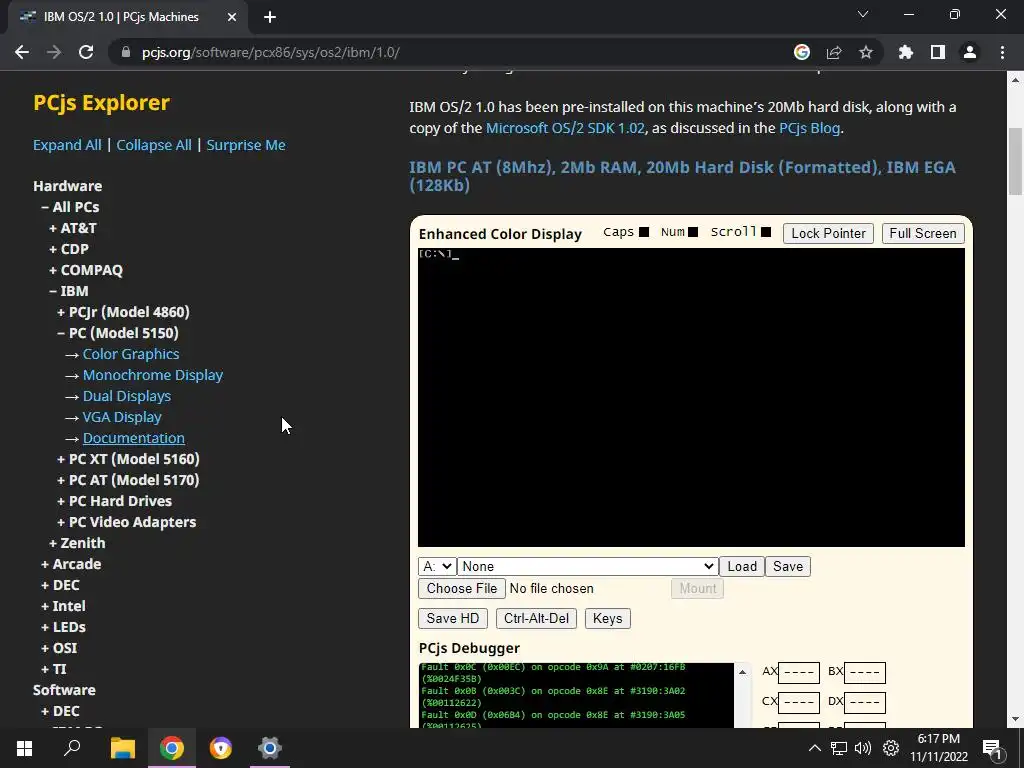Expand the COMPAQ tree node
1024x768 pixels.
[x=86, y=270]
